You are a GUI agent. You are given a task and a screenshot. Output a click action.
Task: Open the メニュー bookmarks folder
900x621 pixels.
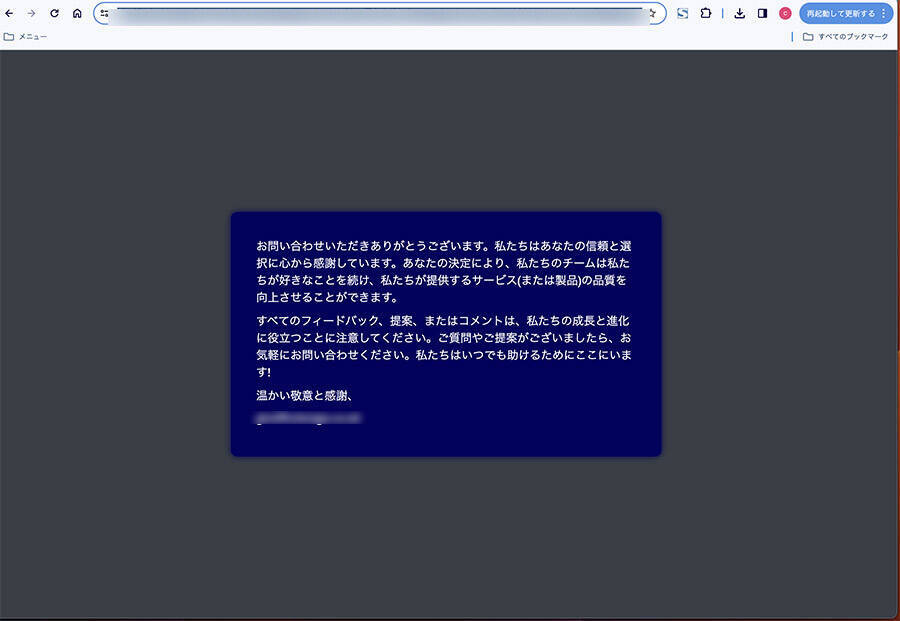(25, 37)
